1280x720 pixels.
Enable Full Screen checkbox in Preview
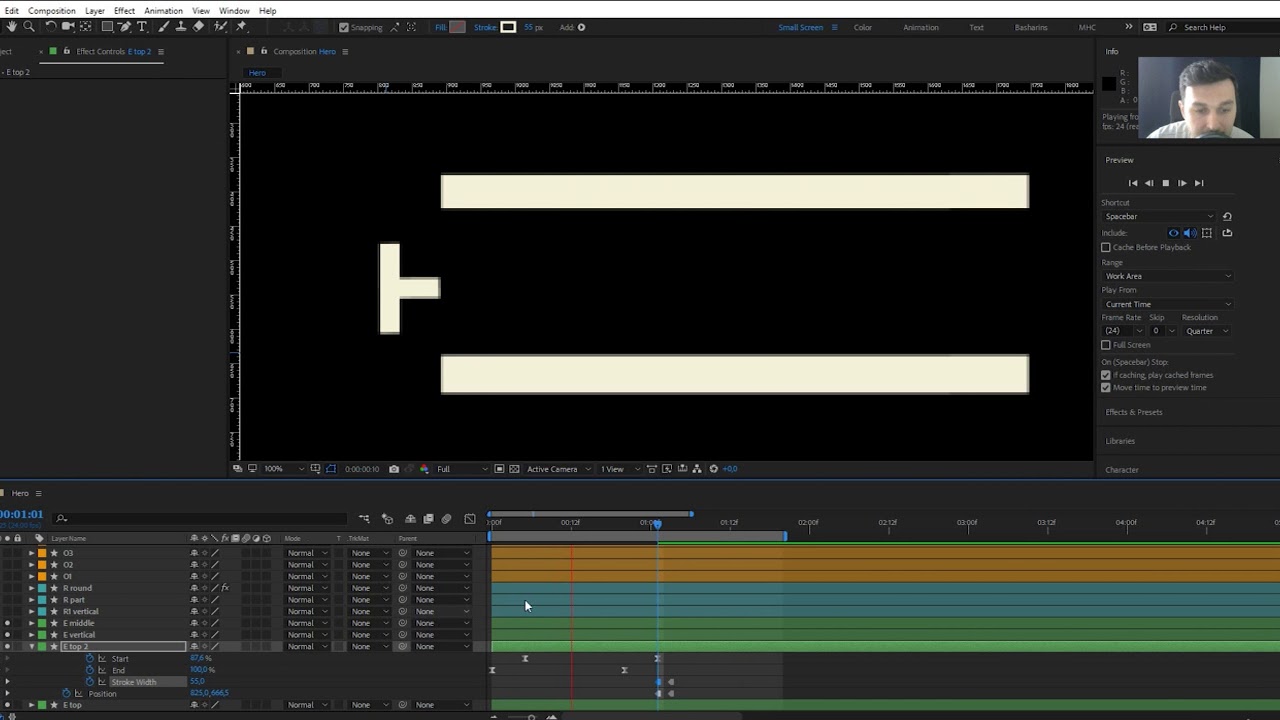click(x=1106, y=345)
